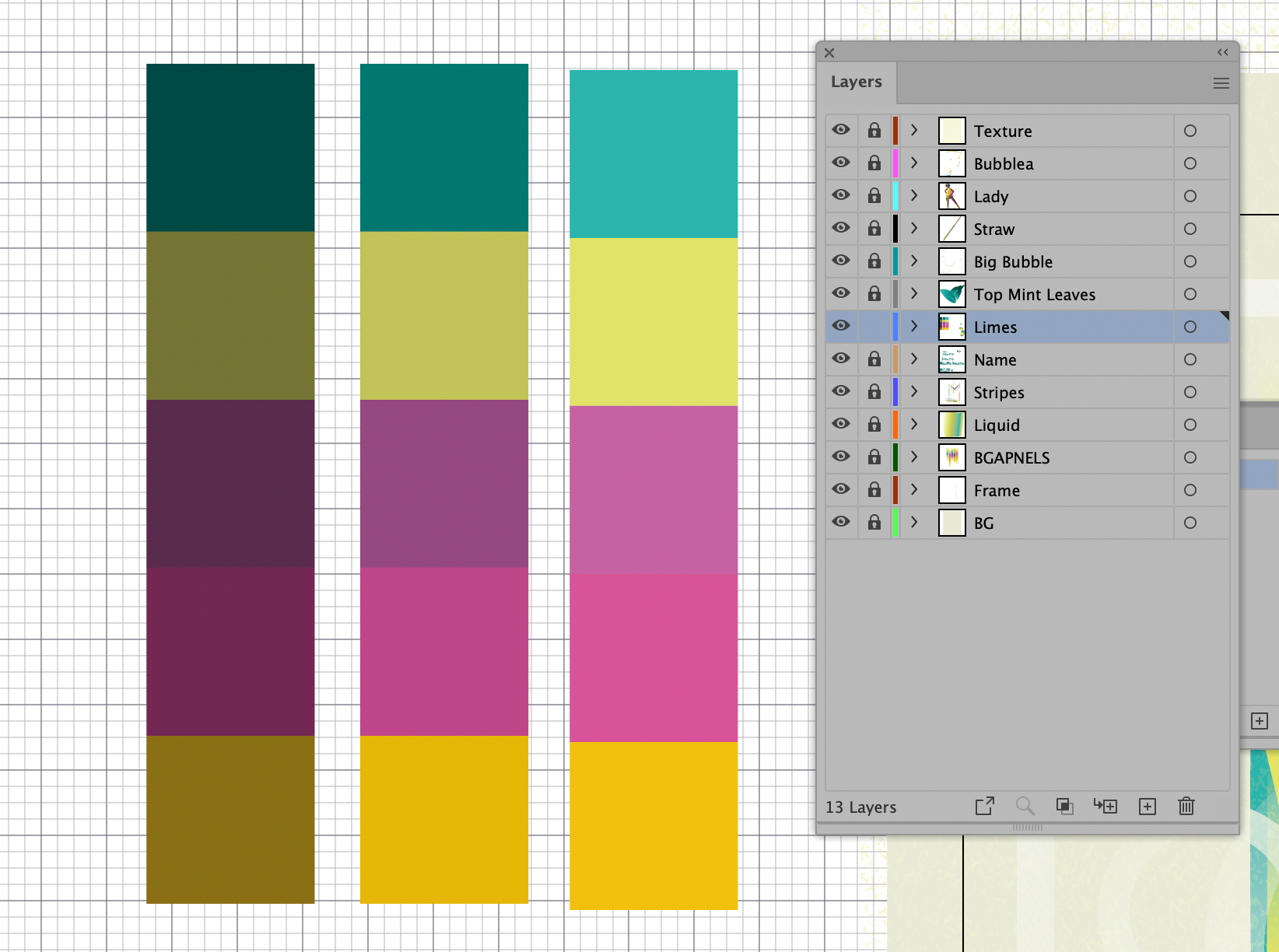The width and height of the screenshot is (1279, 952).
Task: Unlock the BGAPNELS layer
Action: pyautogui.click(x=874, y=457)
